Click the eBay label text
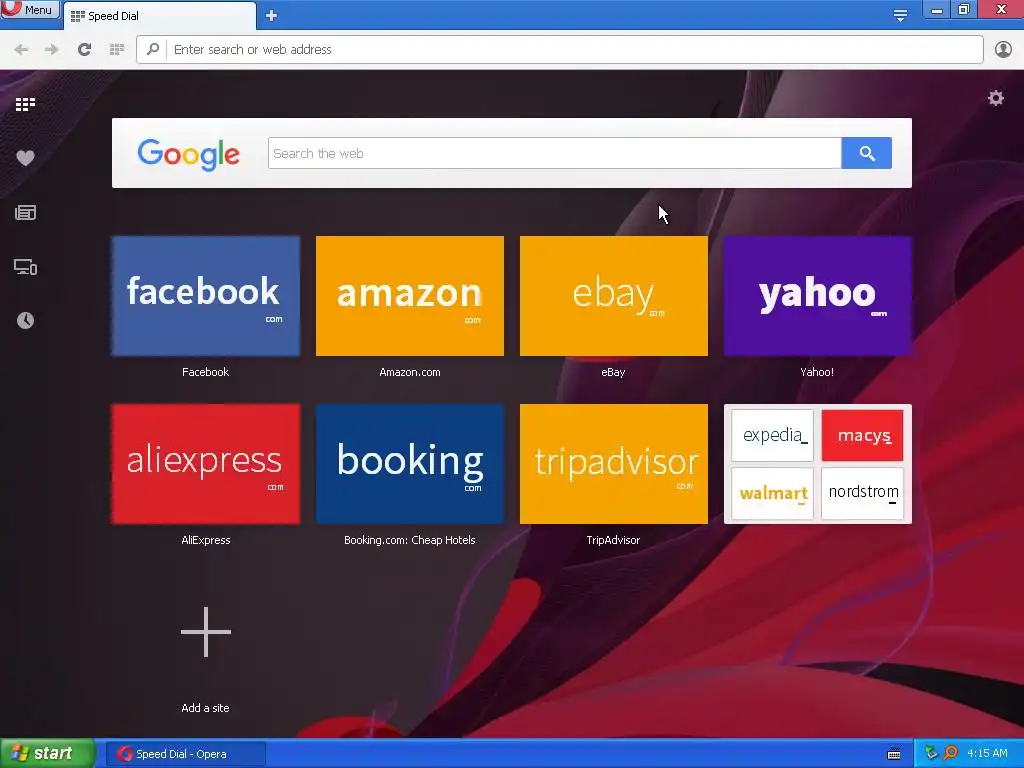The width and height of the screenshot is (1024, 768). coord(613,372)
